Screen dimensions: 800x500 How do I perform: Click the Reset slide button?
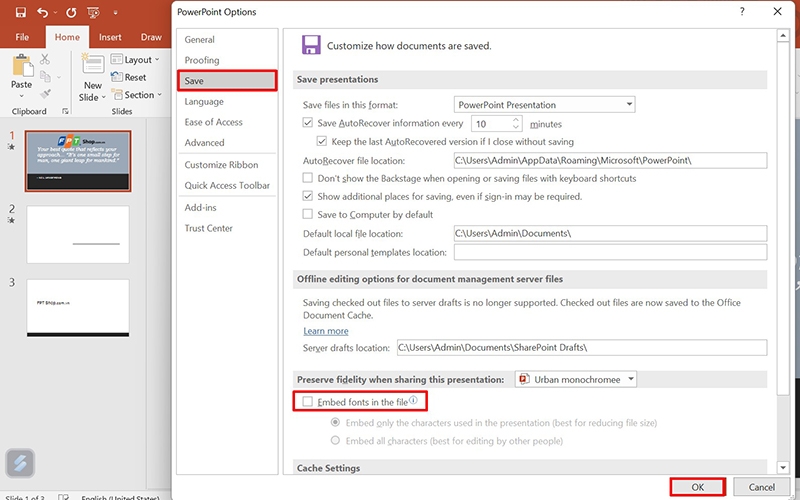point(129,77)
